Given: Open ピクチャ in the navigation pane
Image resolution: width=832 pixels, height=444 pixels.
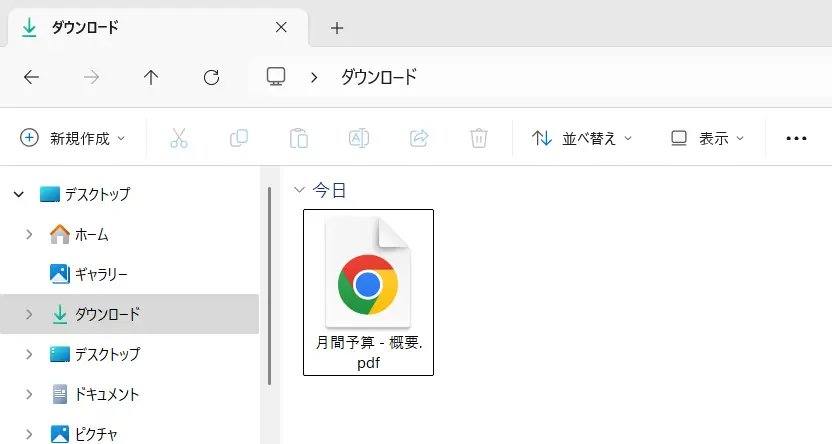Looking at the screenshot, I should (x=84, y=434).
